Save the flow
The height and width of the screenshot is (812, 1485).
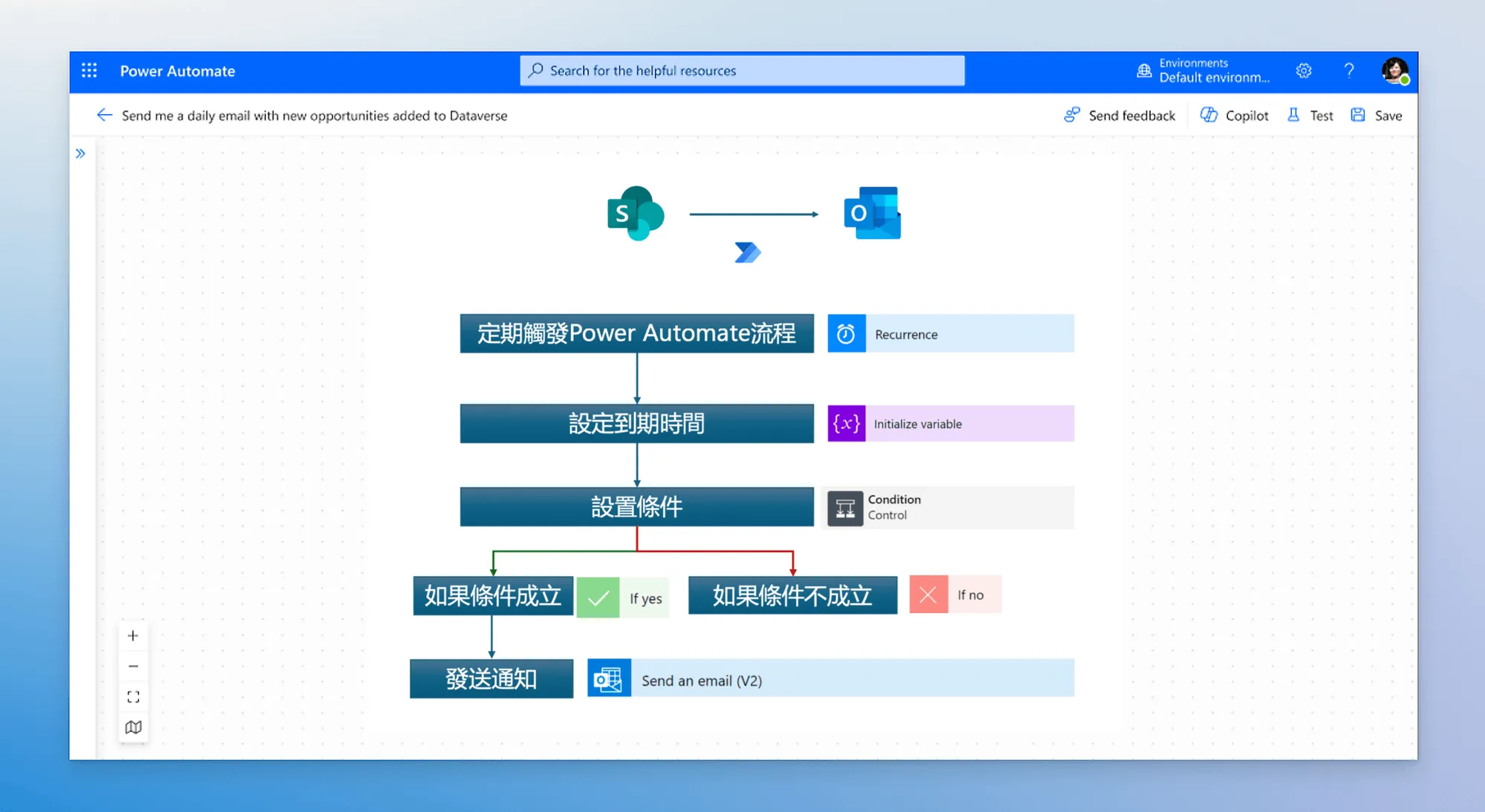pyautogui.click(x=1377, y=115)
